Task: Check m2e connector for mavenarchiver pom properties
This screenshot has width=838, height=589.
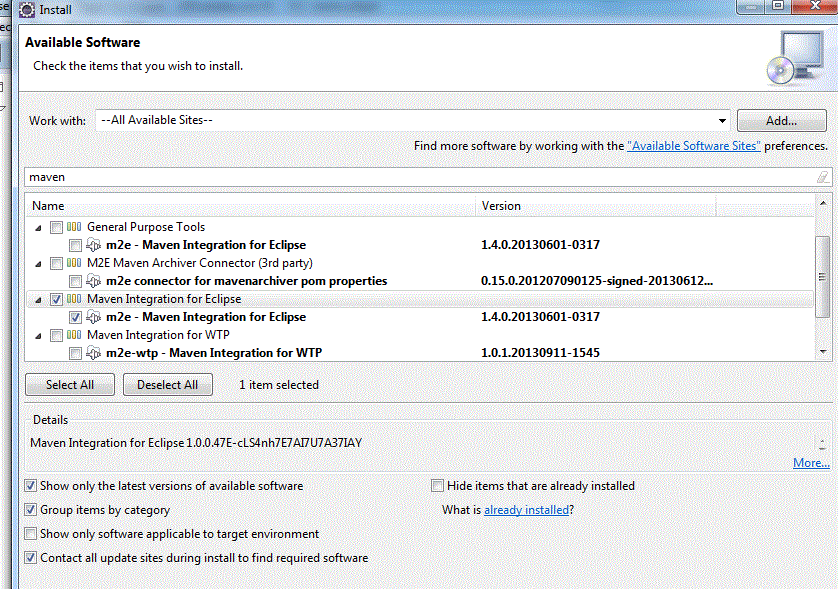Action: (75, 281)
